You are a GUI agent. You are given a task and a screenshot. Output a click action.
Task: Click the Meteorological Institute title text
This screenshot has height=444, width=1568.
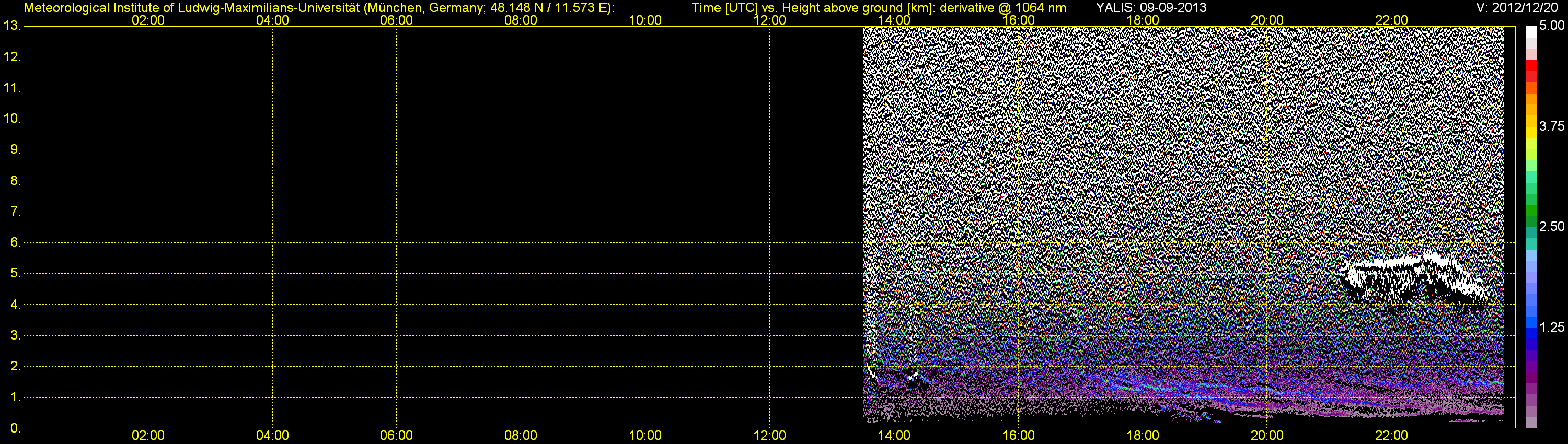pyautogui.click(x=318, y=8)
